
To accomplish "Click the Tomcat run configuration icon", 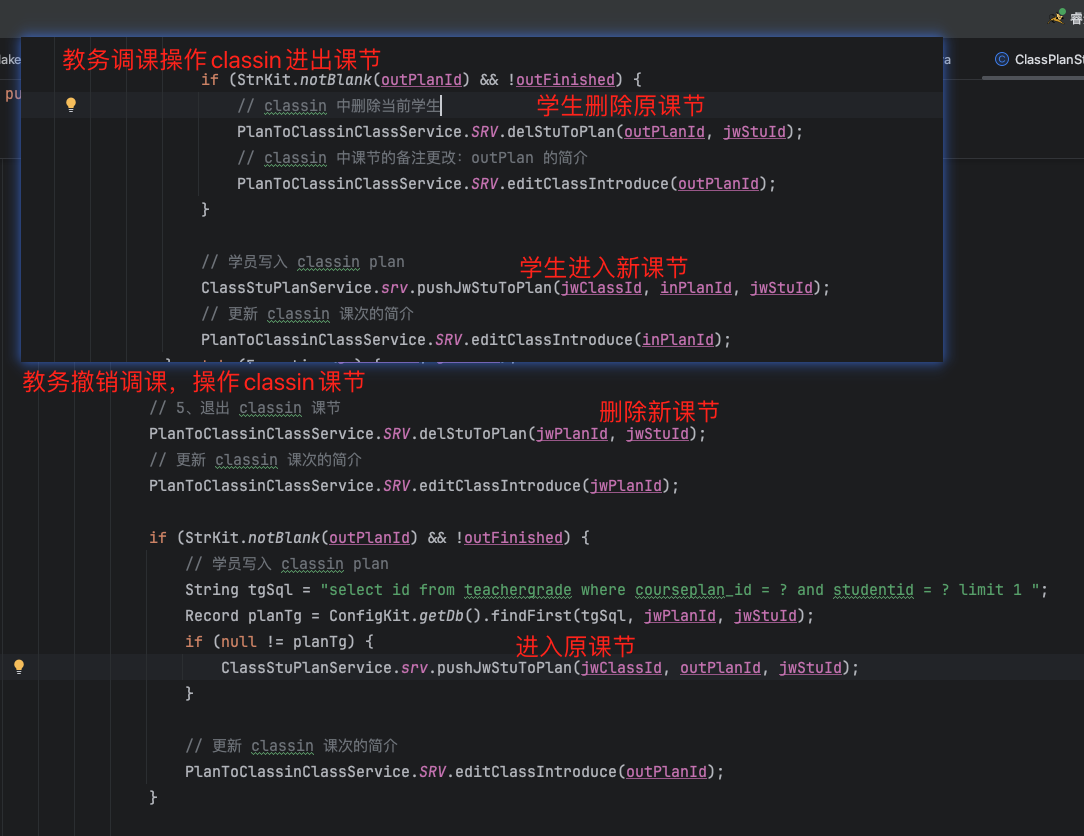I will pos(1058,15).
